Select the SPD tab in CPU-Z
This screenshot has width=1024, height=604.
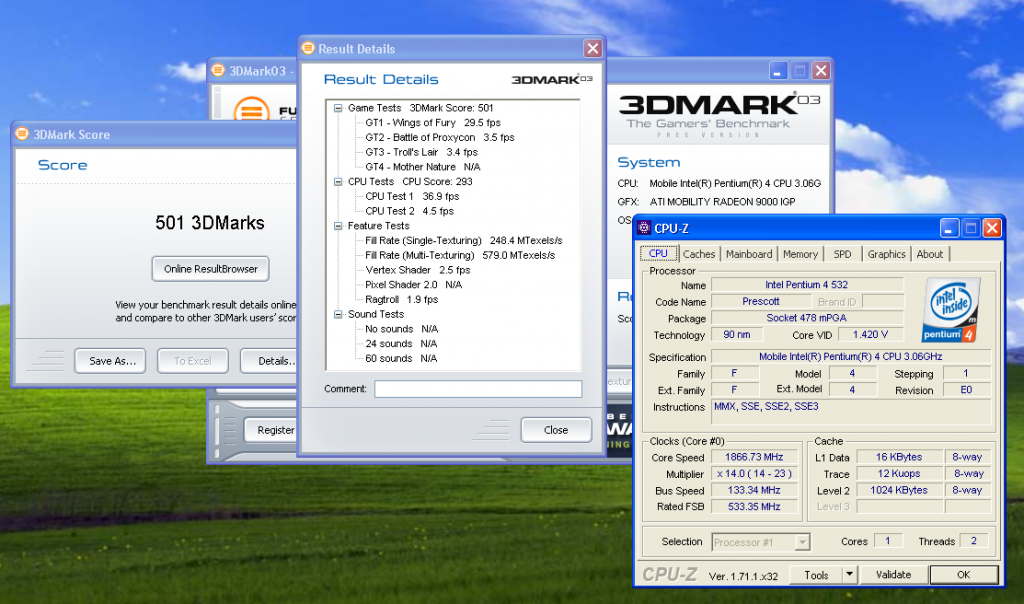(842, 254)
